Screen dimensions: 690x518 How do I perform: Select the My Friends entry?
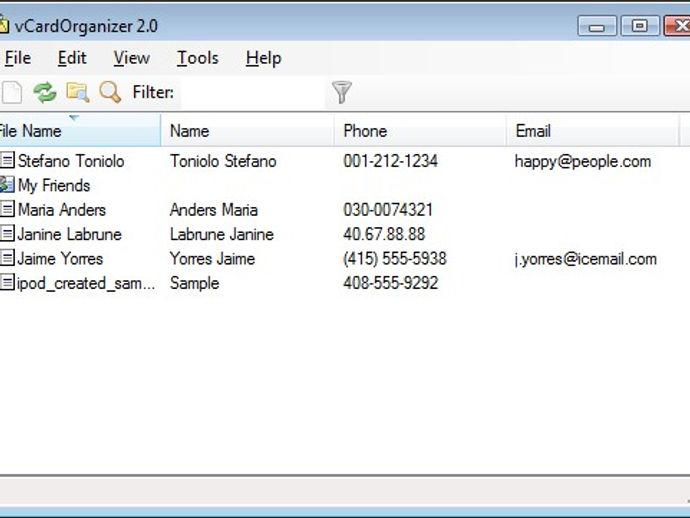[54, 186]
